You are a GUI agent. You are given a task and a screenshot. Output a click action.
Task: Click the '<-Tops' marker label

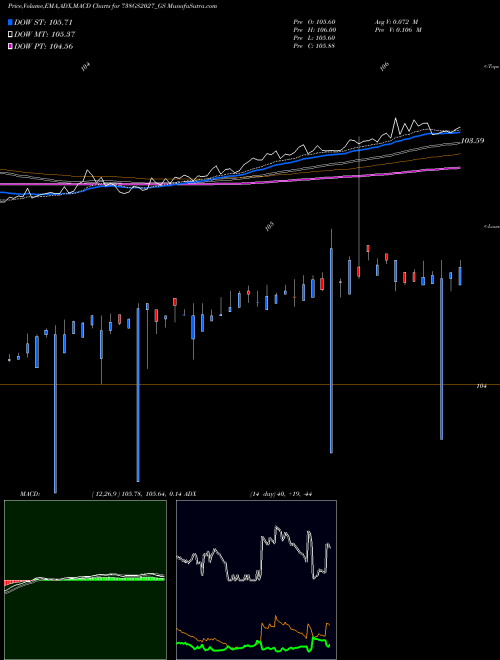point(492,67)
